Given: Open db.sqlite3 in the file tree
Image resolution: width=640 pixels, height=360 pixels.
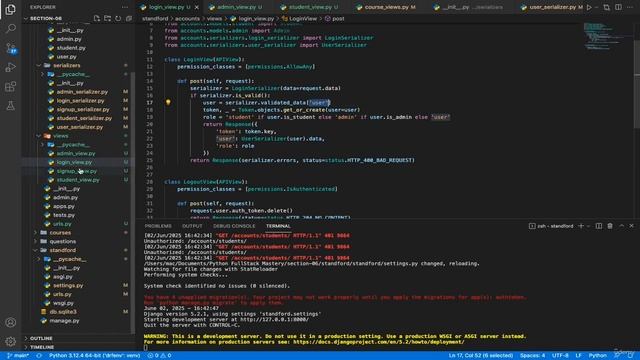Looking at the screenshot, I should pos(63,311).
